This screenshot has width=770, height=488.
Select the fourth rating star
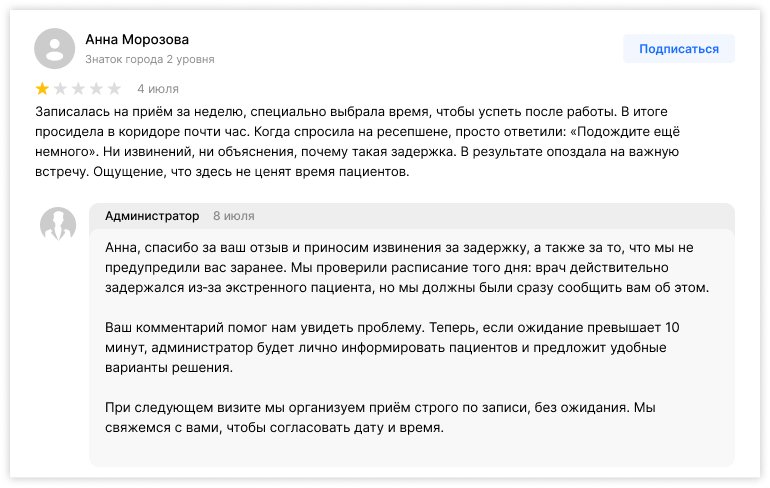(x=96, y=88)
